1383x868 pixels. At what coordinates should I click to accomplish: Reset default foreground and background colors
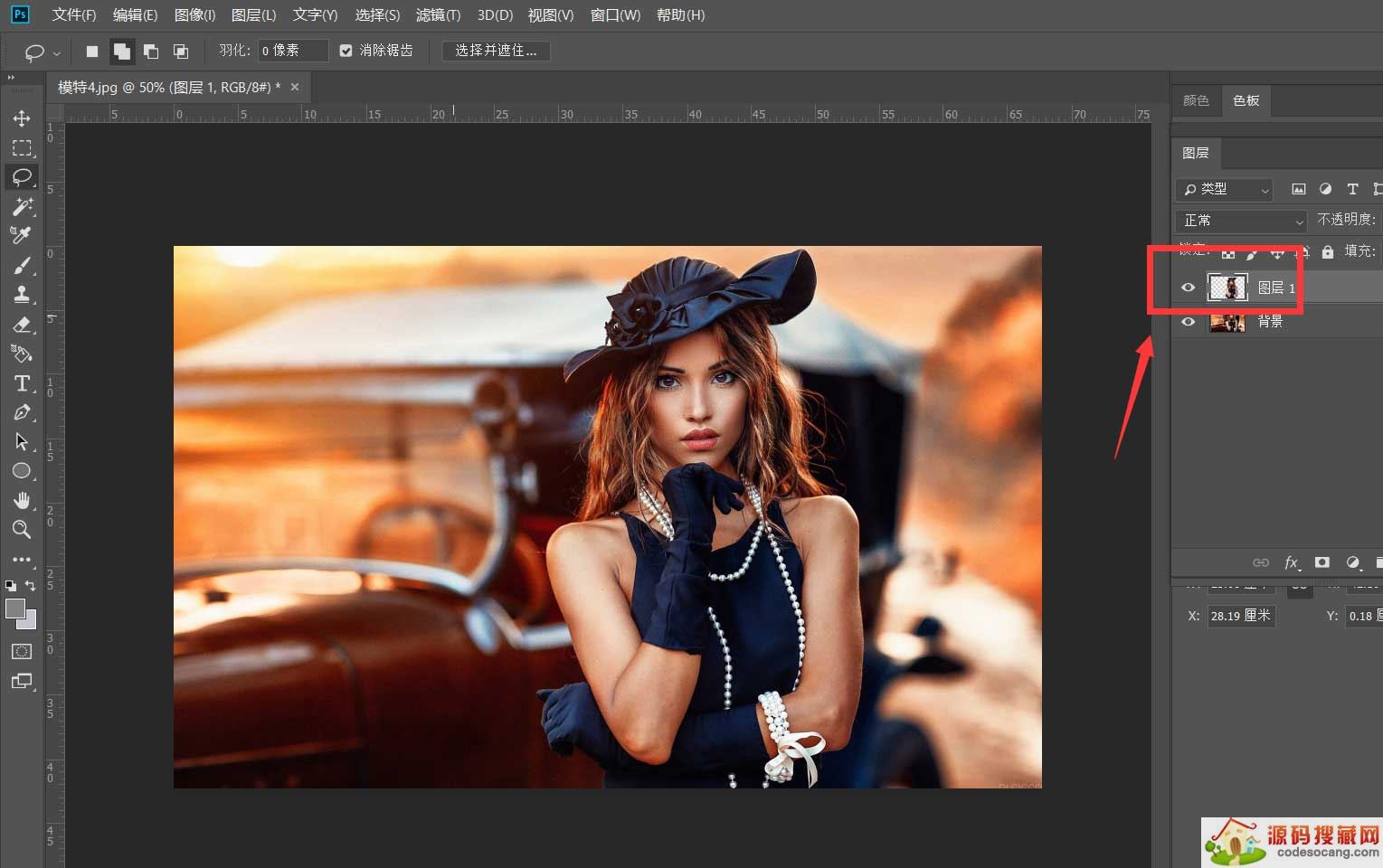click(10, 586)
